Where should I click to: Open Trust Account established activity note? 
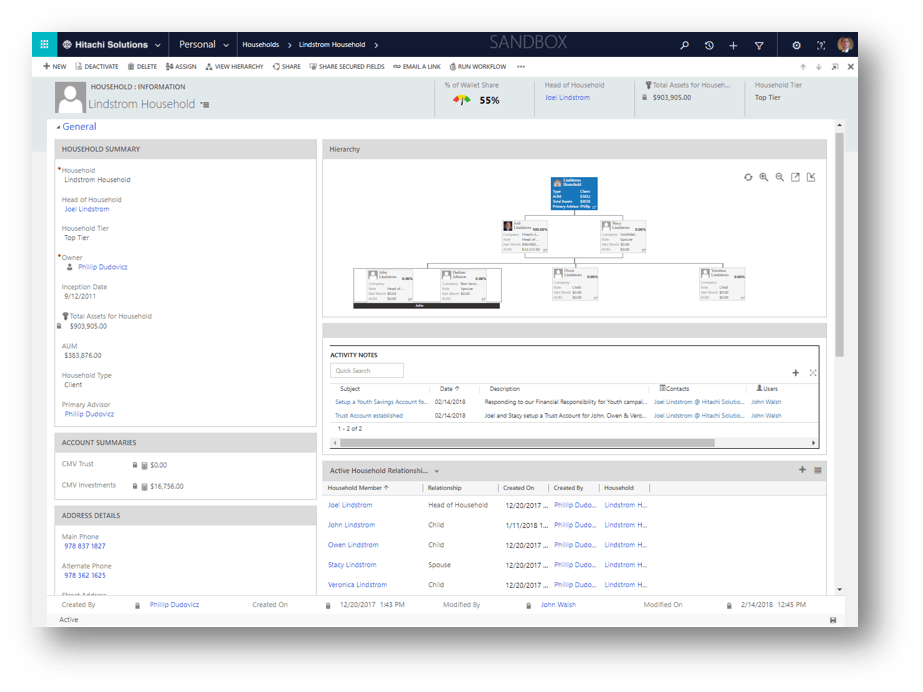369,415
